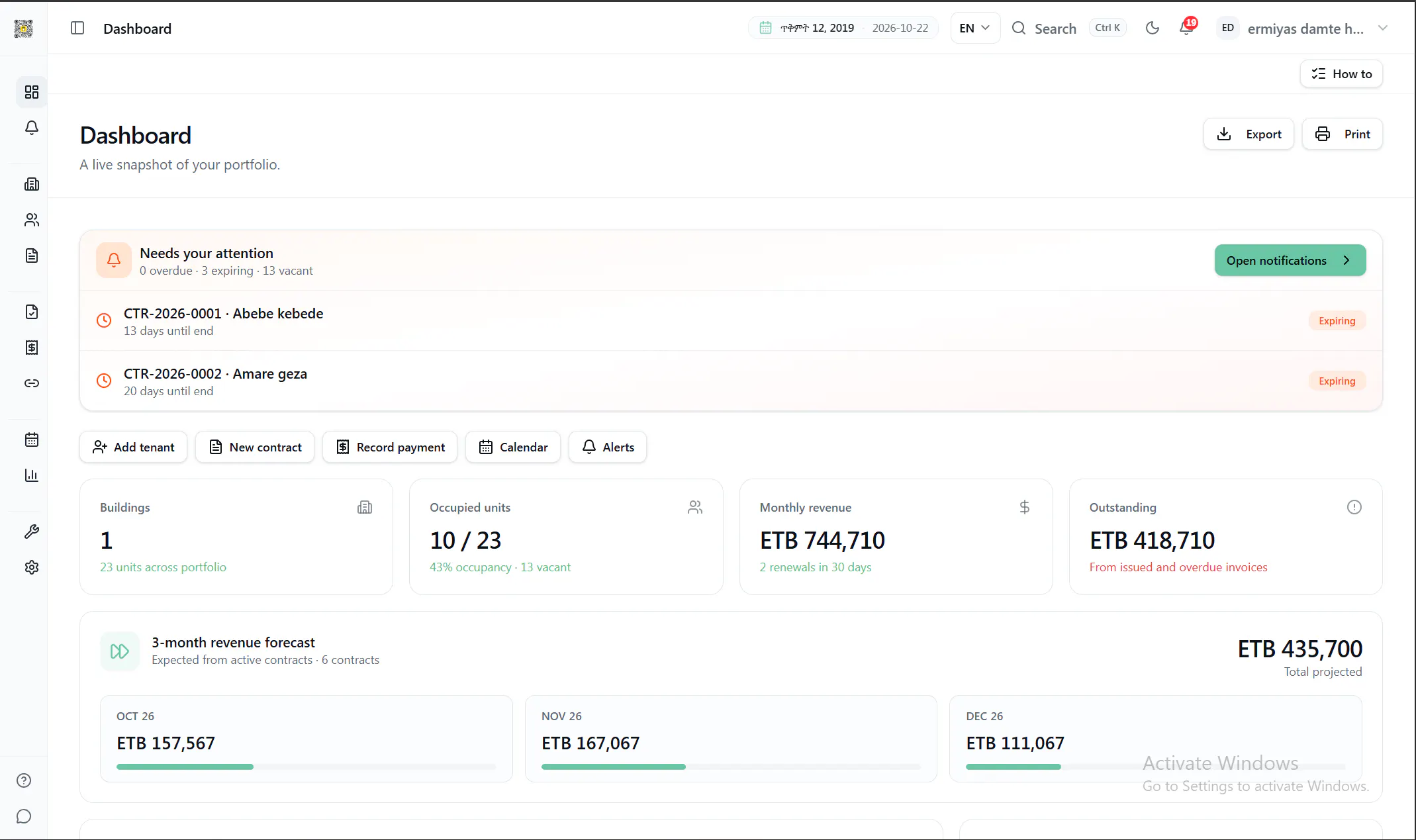Click Record payment quick action
The height and width of the screenshot is (840, 1416).
pyautogui.click(x=390, y=447)
